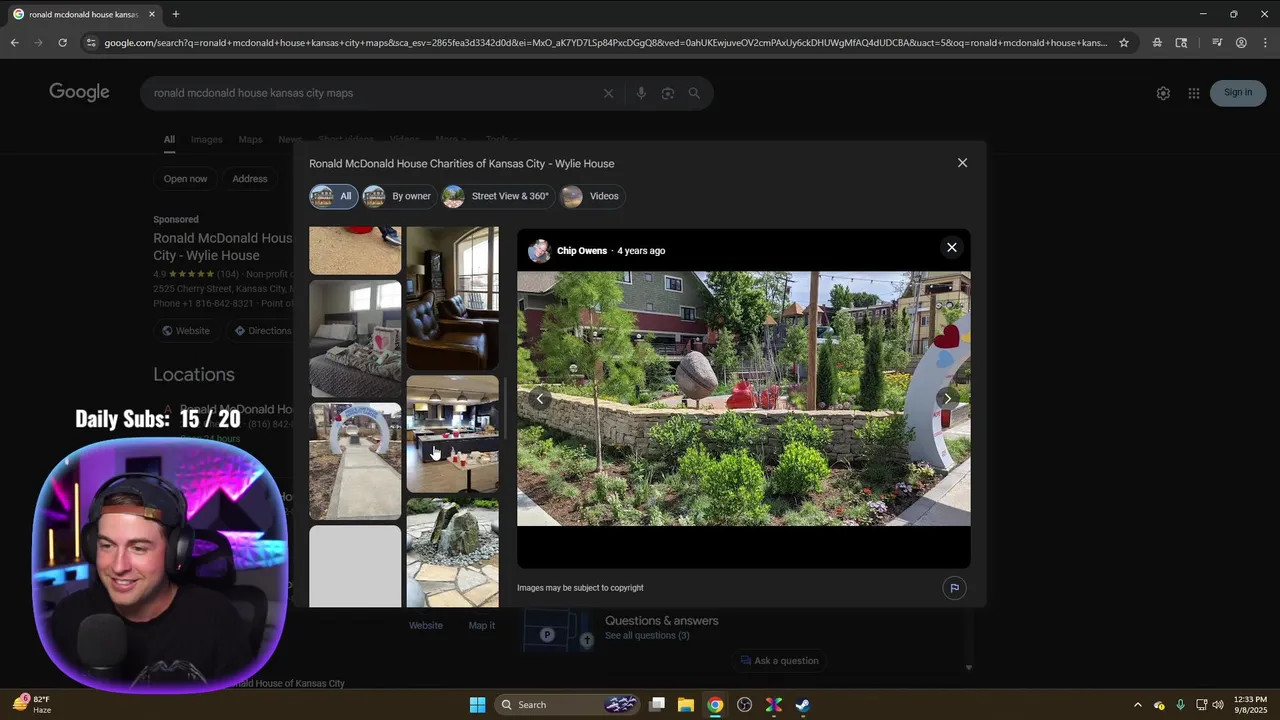Filter photos By owner
Screen dimensions: 1280x720
(398, 196)
